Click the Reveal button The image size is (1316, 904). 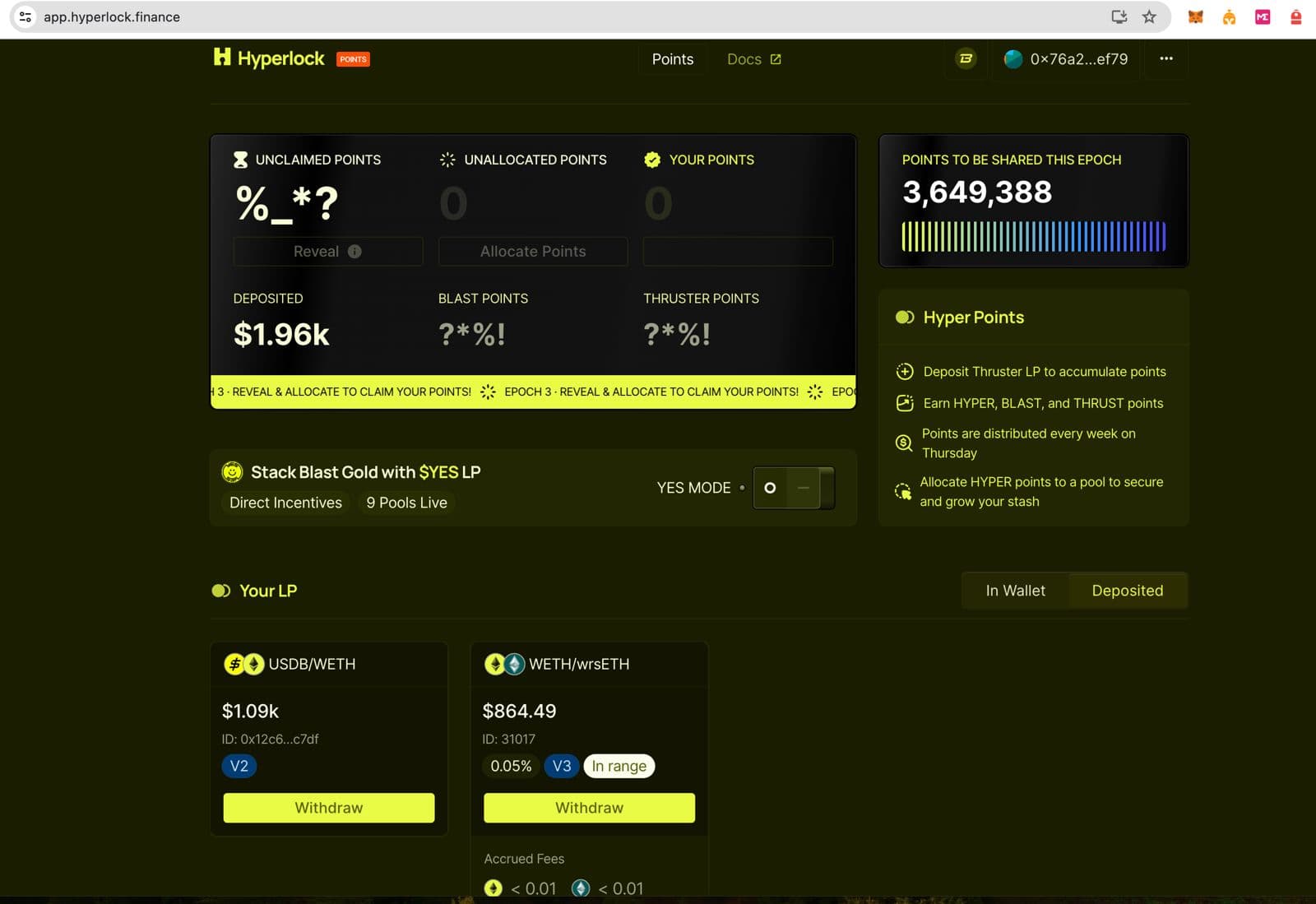[x=328, y=252]
